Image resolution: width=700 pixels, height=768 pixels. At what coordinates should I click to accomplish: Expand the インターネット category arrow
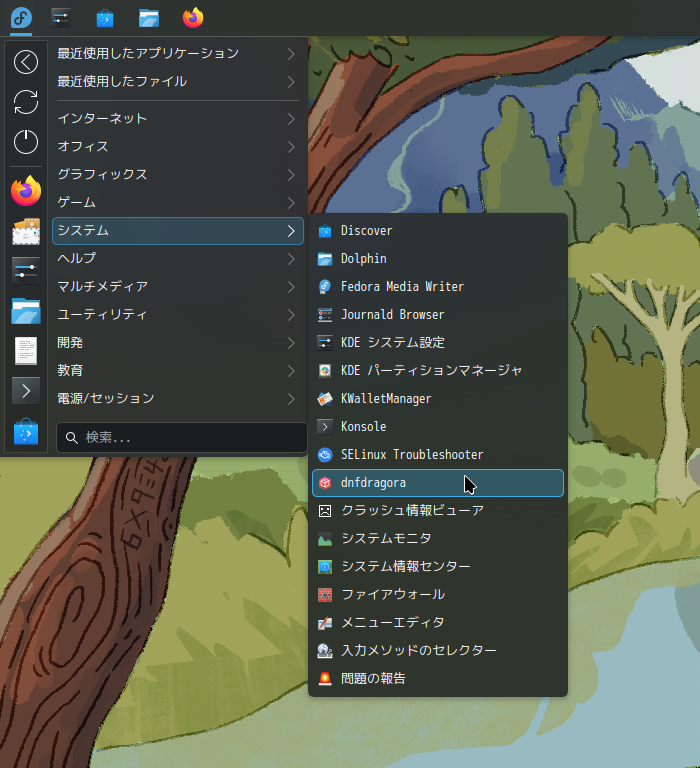(291, 119)
